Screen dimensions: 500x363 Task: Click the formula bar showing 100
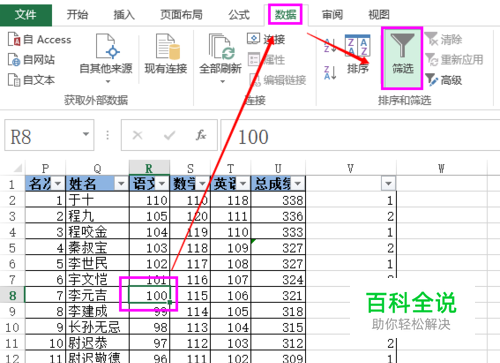click(361, 136)
